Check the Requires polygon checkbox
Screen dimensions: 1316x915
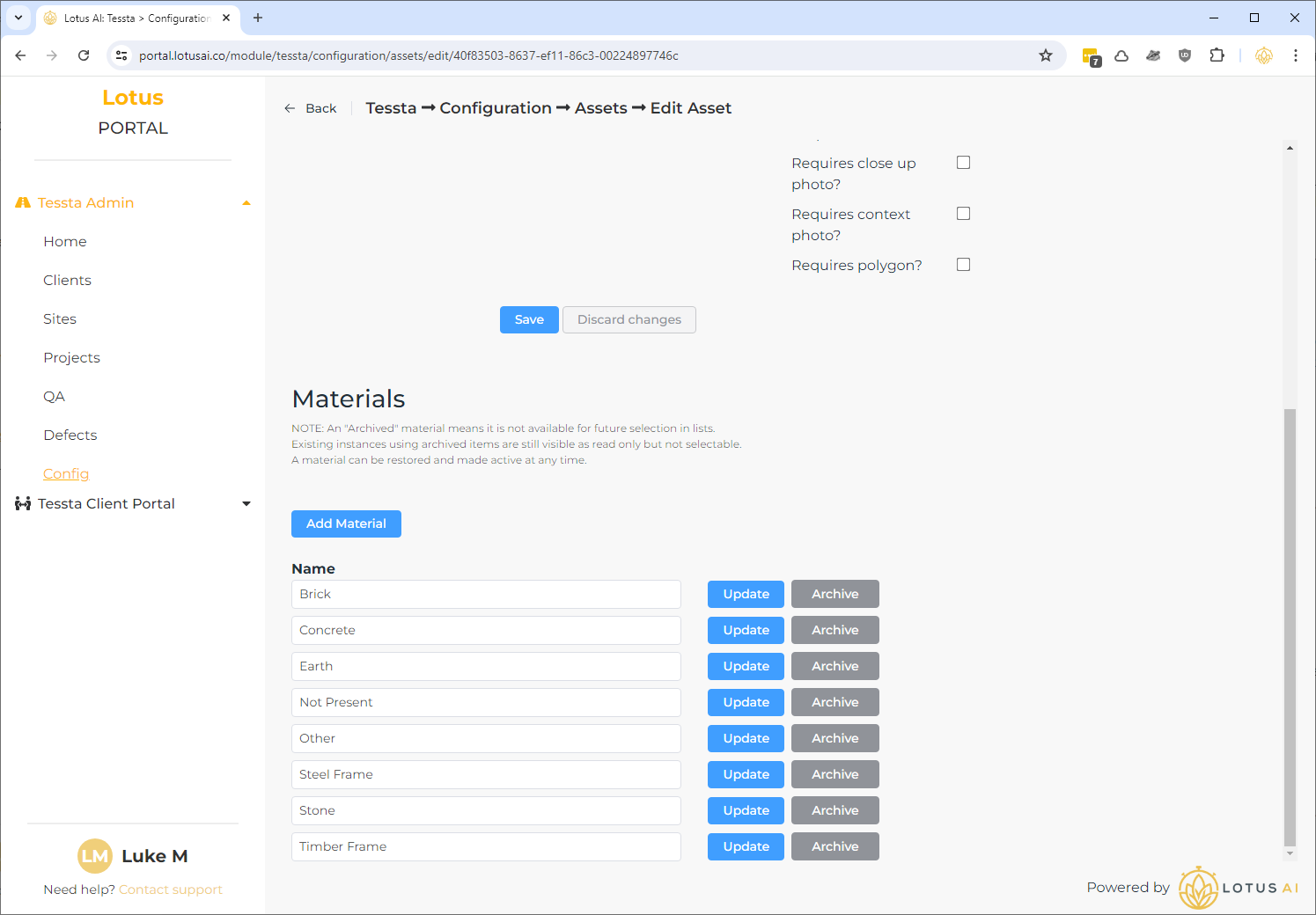click(963, 265)
